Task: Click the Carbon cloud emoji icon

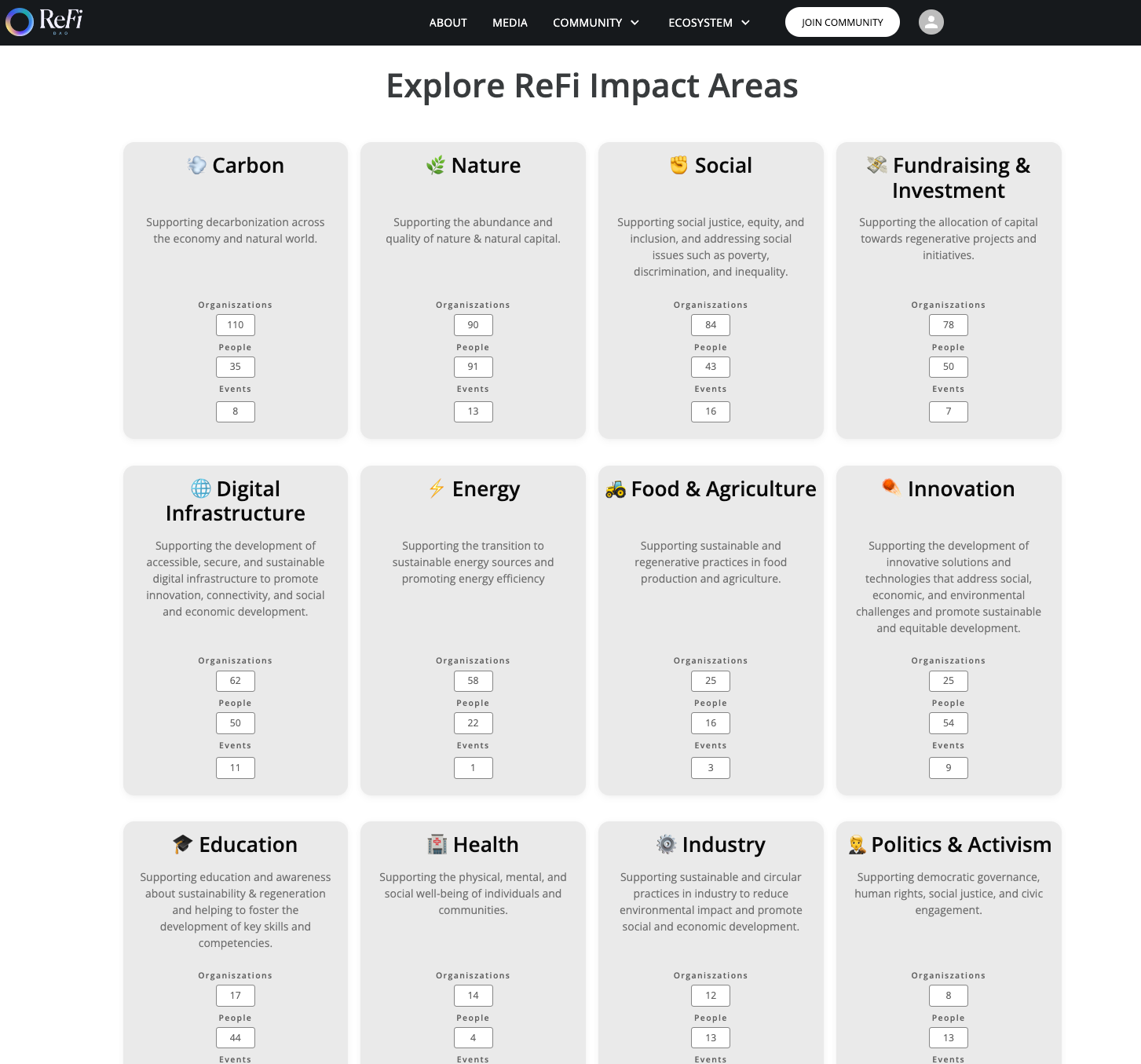Action: (x=196, y=165)
